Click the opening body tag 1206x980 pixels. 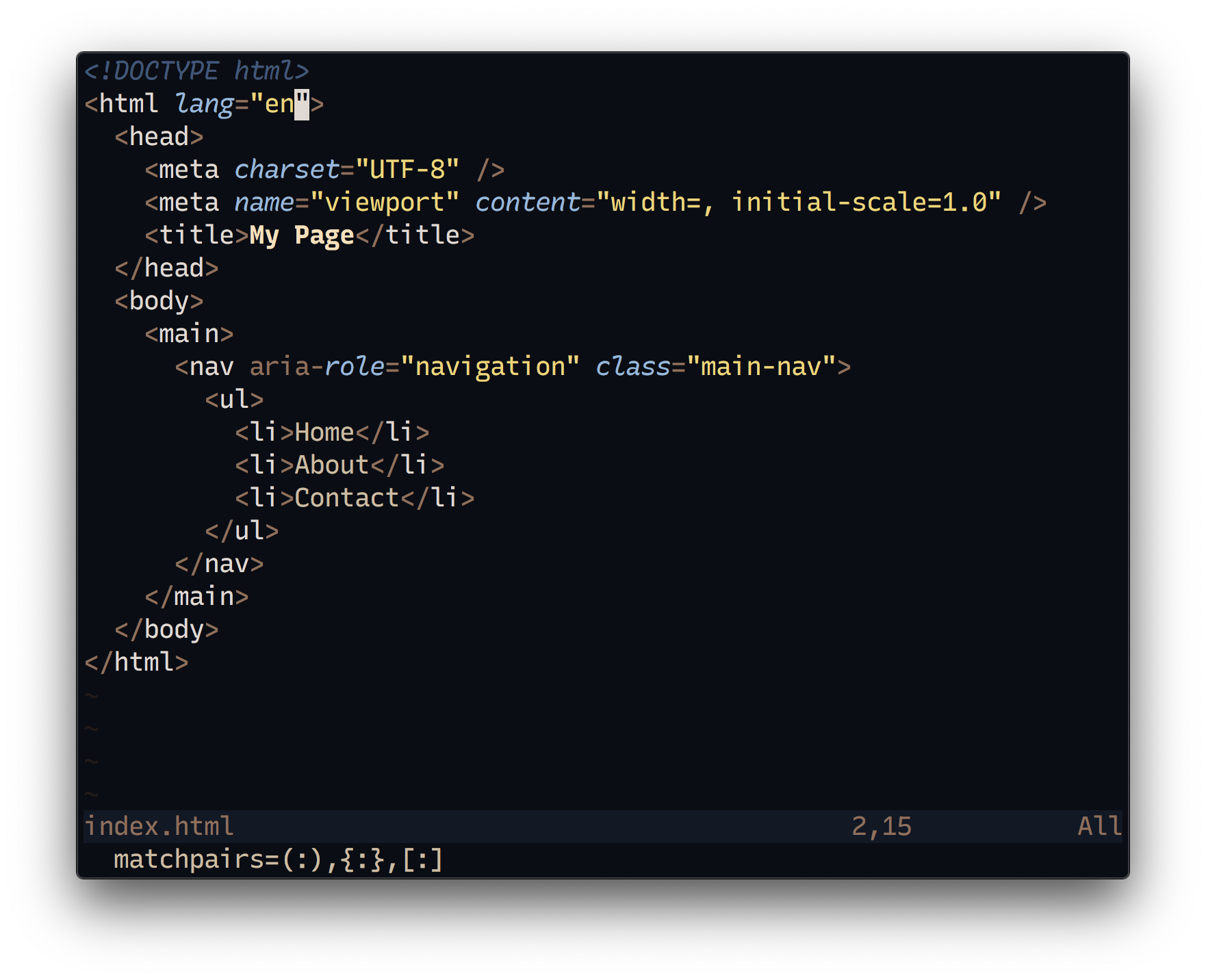159,301
